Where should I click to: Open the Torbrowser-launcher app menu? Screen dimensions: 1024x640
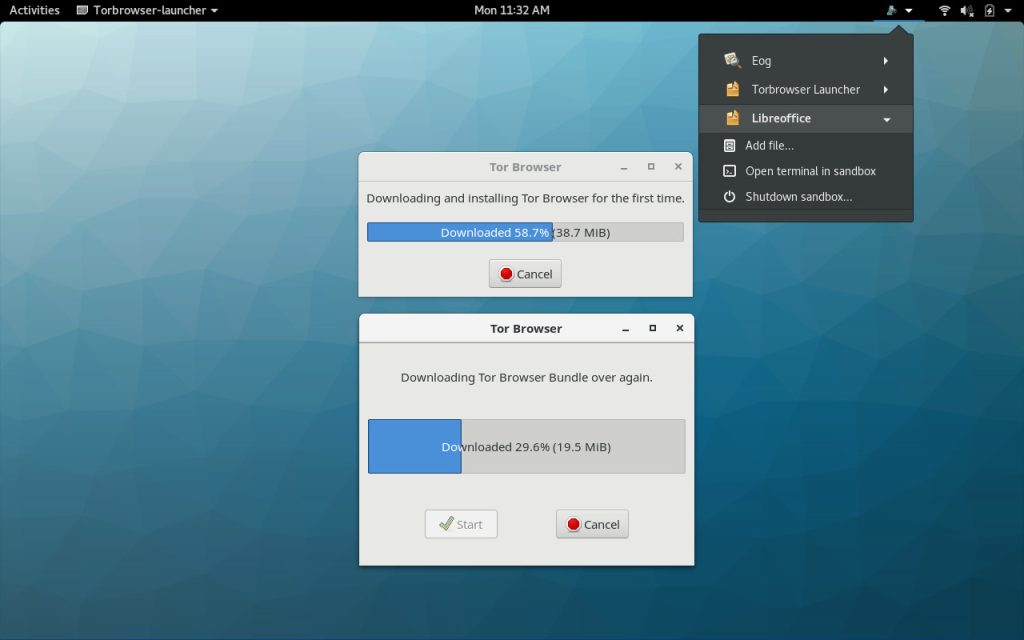[147, 11]
